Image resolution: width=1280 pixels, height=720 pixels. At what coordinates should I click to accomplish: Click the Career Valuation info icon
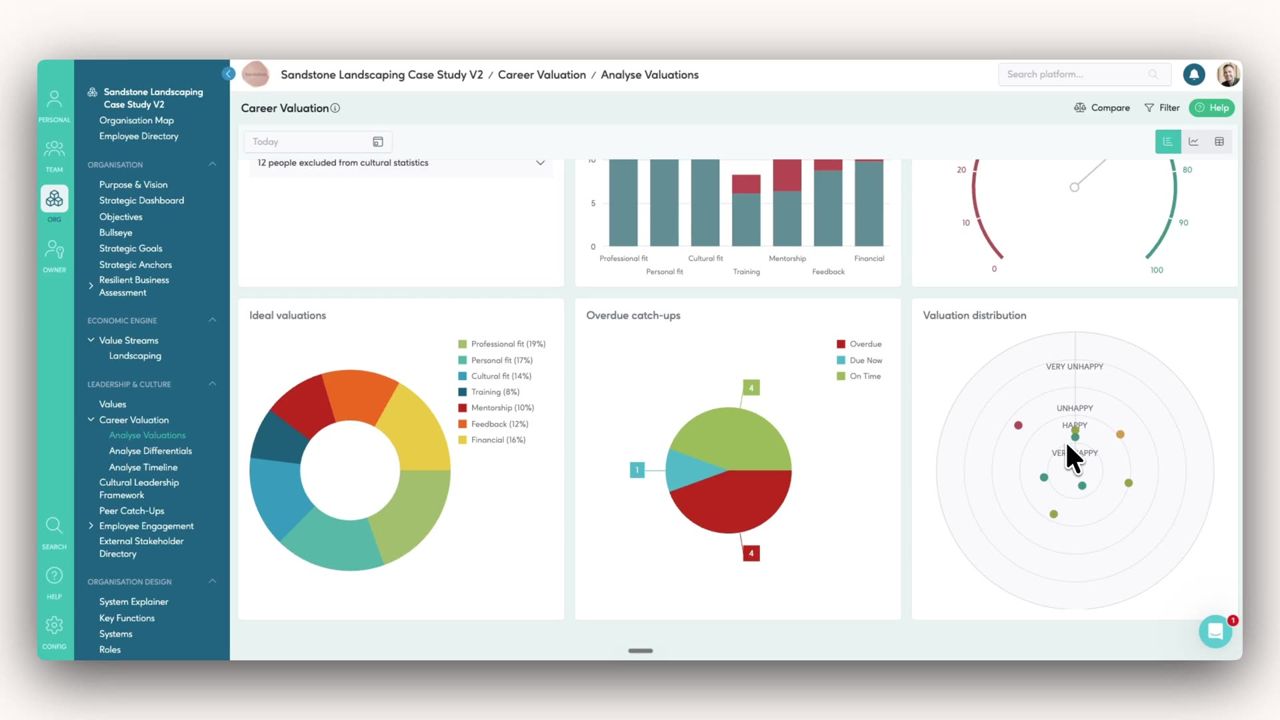(x=335, y=108)
